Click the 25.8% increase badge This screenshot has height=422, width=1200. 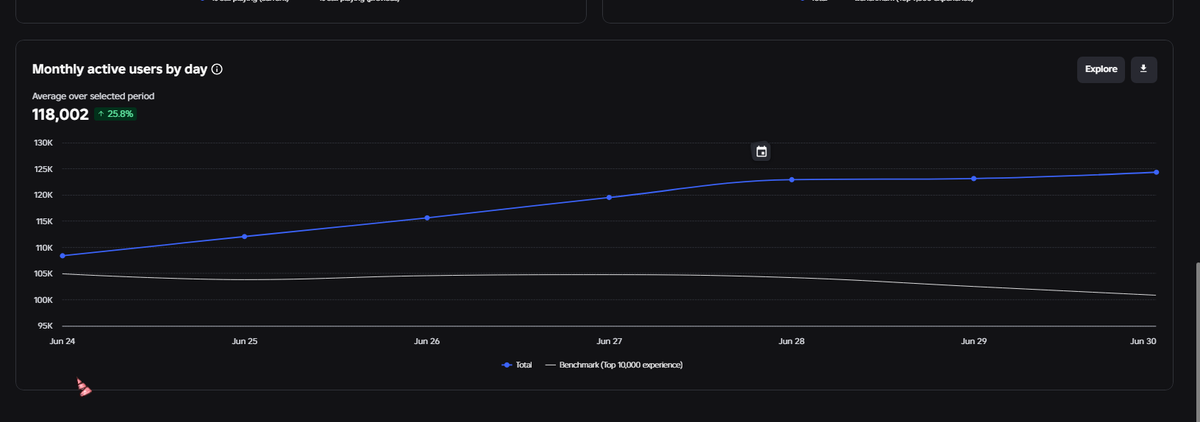pyautogui.click(x=115, y=114)
